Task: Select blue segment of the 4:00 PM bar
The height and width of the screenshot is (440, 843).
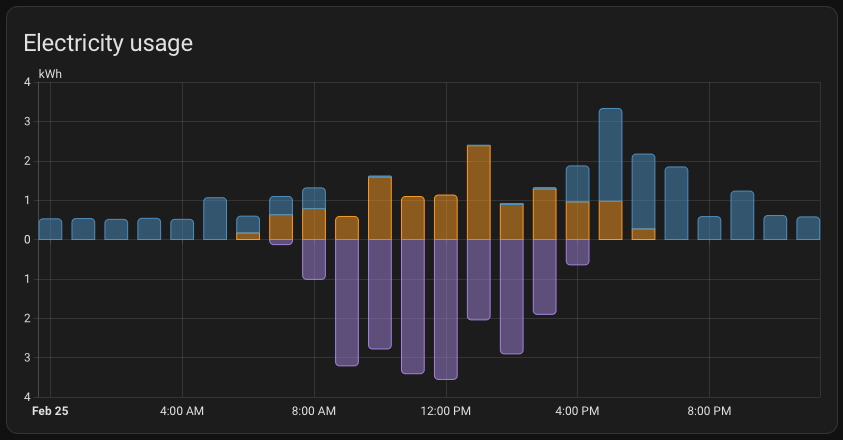Action: click(577, 183)
